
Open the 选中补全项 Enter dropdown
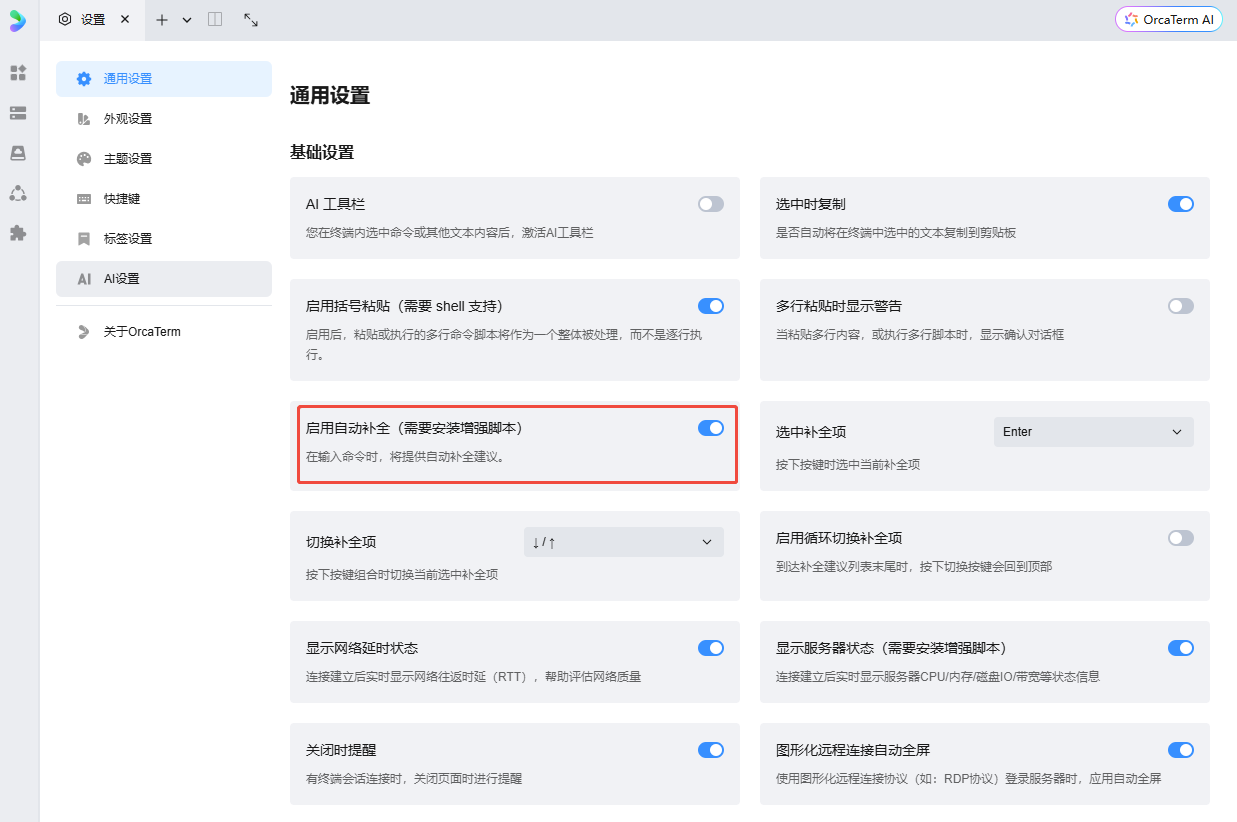coord(1093,432)
